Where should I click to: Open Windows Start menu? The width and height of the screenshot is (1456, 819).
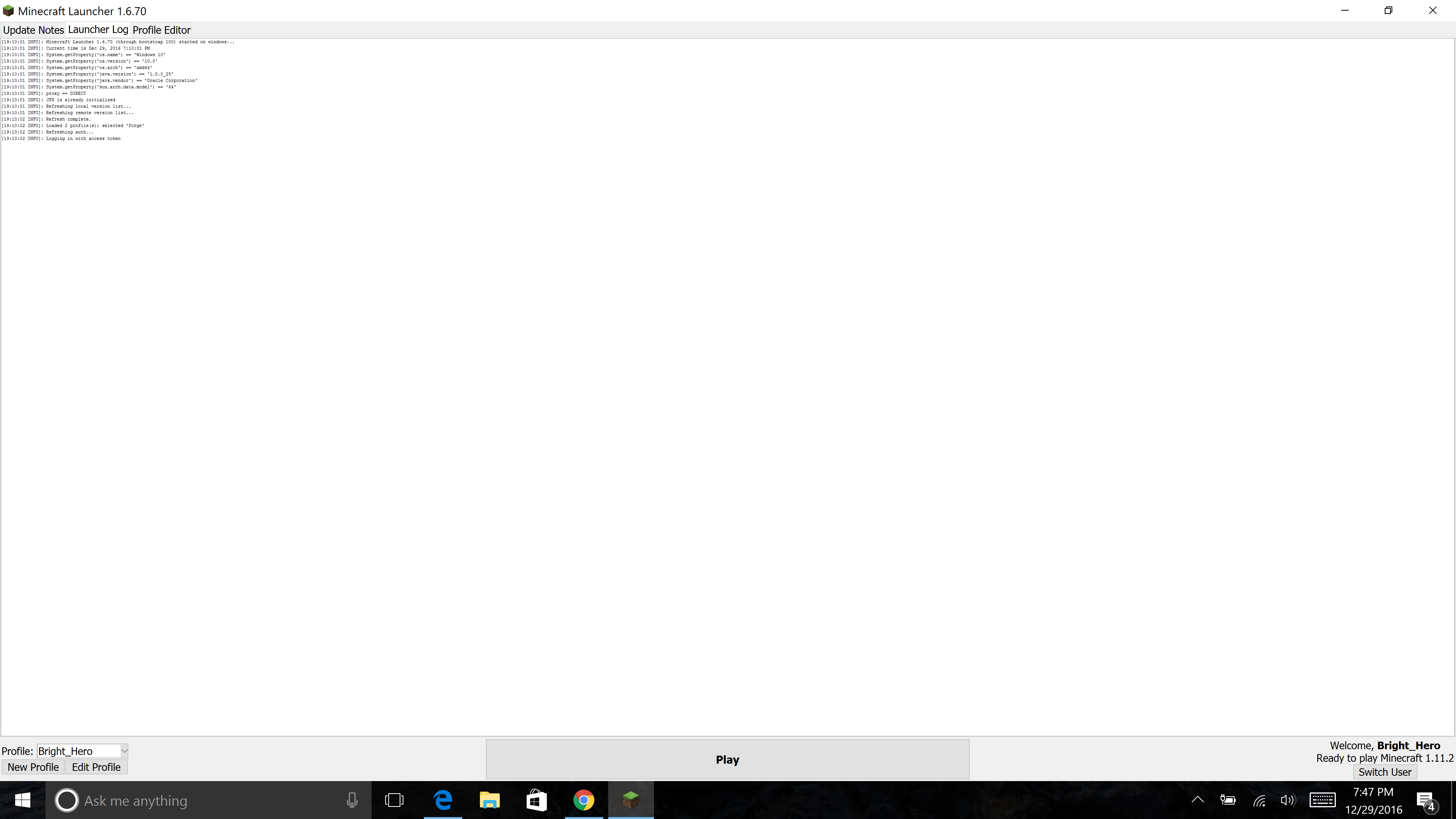coord(23,800)
